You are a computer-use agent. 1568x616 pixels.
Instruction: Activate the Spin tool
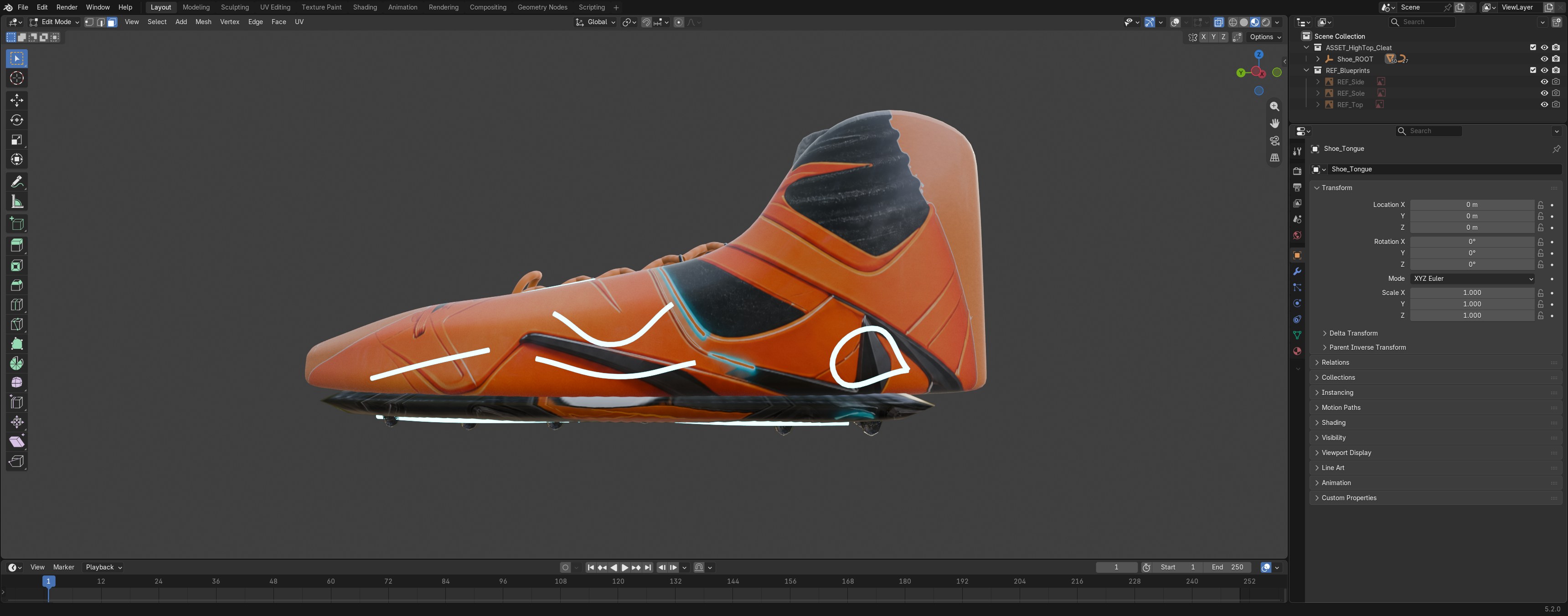(x=17, y=363)
